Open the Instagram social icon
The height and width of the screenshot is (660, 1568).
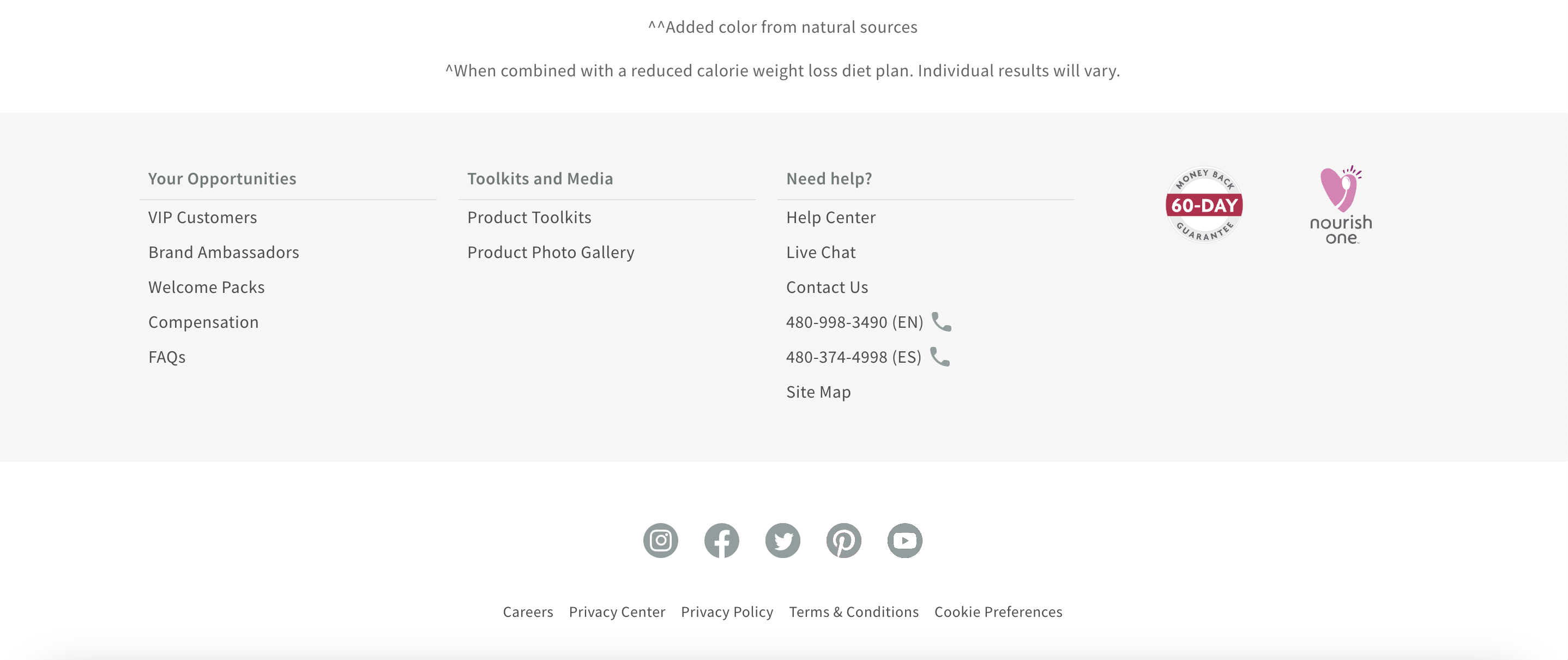pos(660,540)
